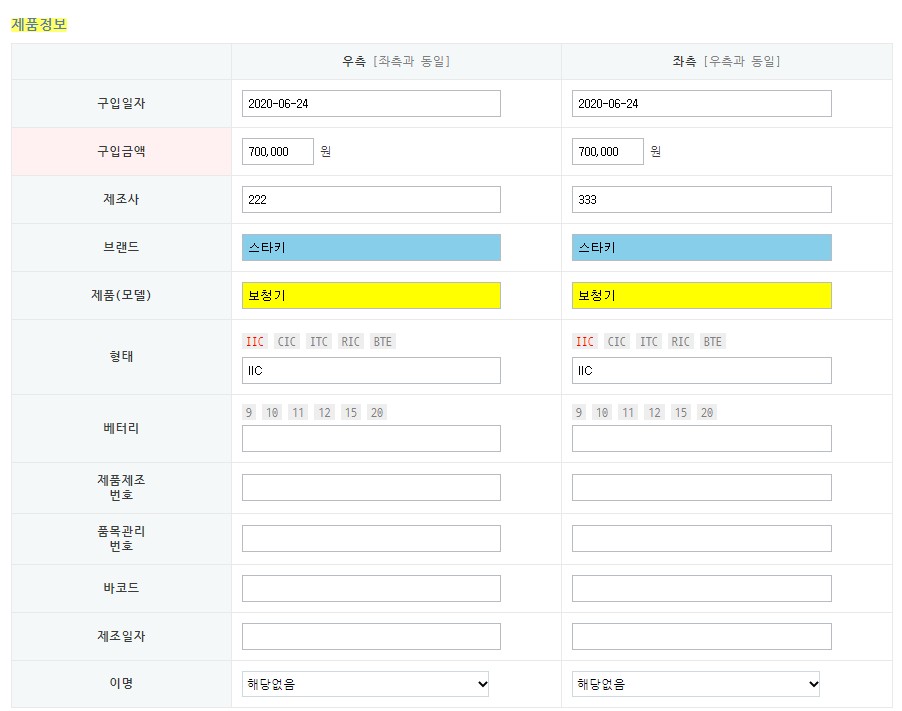Click the 우측 제품제조번호 input field

click(x=371, y=488)
